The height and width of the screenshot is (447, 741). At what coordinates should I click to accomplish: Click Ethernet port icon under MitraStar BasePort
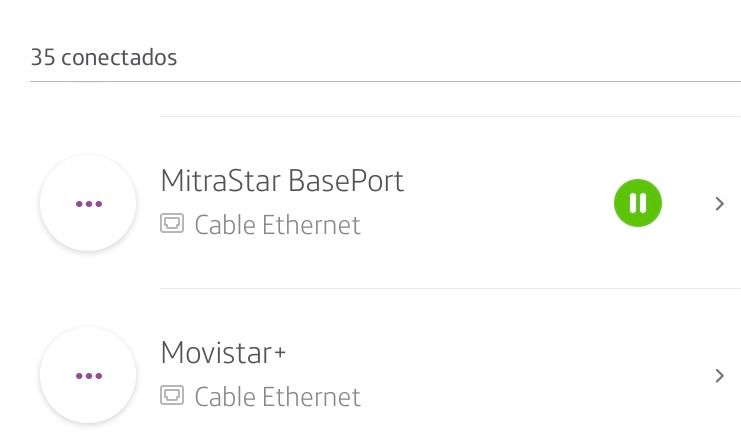click(172, 224)
